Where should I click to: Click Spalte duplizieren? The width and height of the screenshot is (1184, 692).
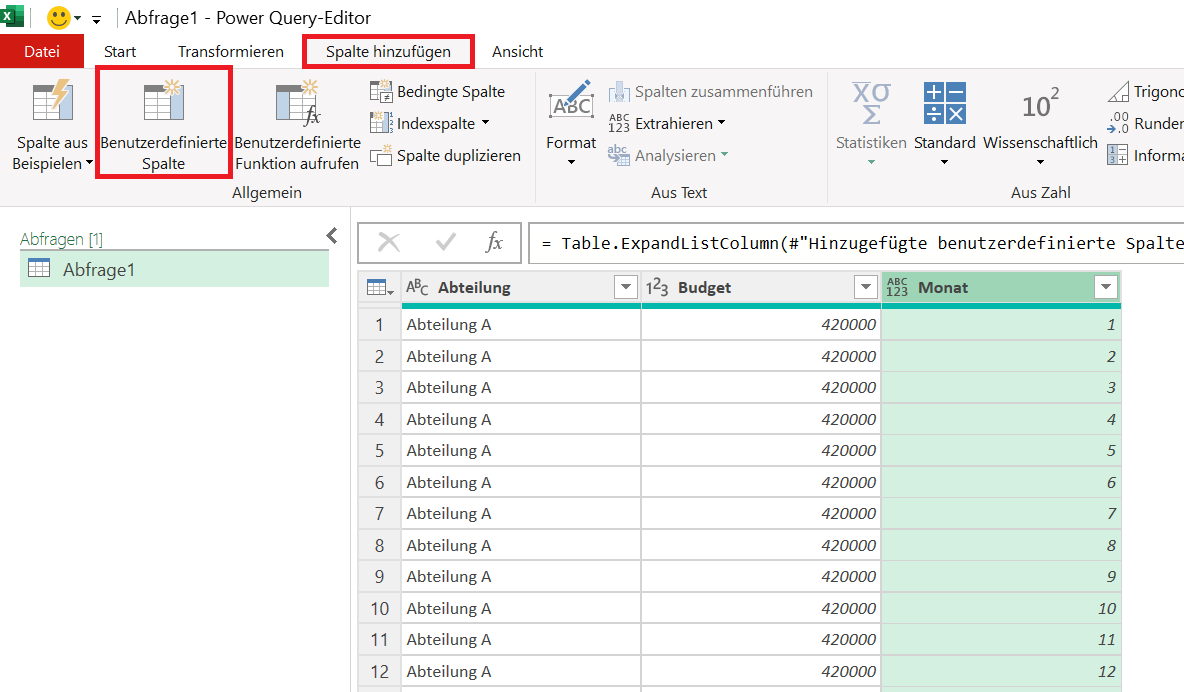445,156
